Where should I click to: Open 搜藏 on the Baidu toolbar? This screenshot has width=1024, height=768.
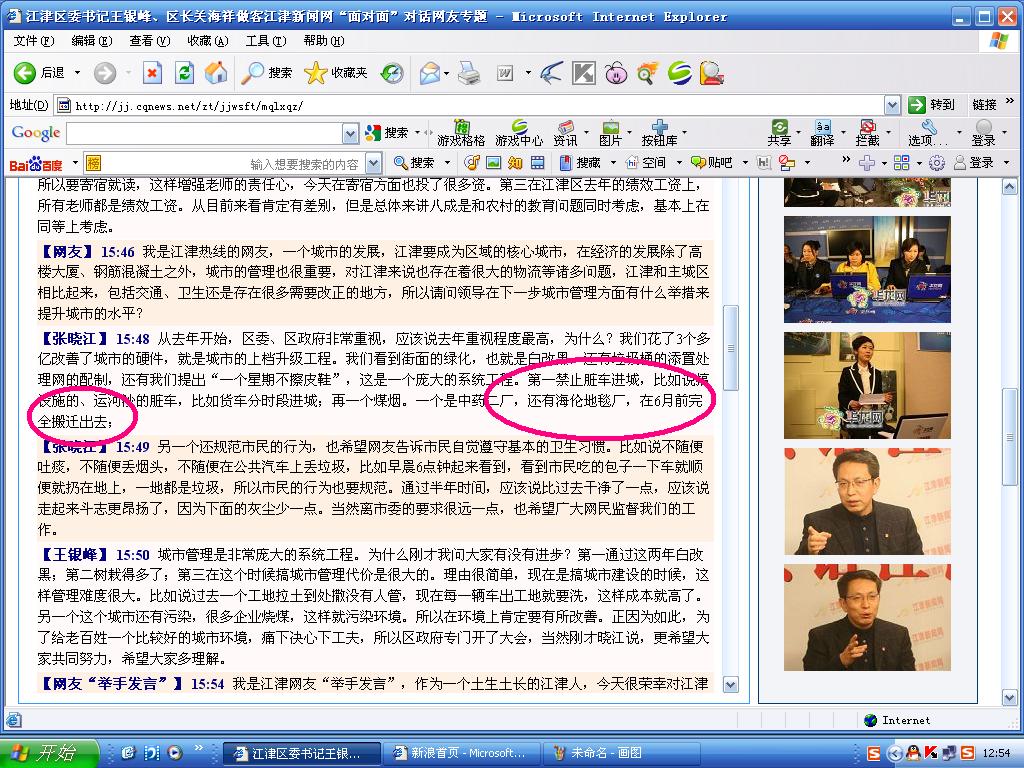click(x=580, y=163)
